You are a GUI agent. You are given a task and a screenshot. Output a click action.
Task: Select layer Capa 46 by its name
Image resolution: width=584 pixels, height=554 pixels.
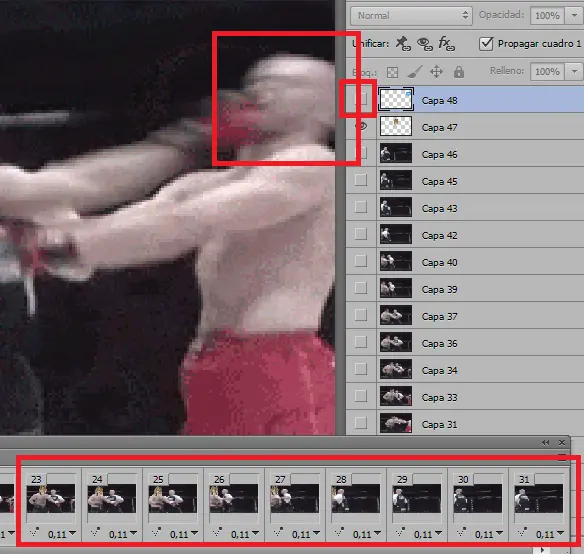tap(439, 155)
